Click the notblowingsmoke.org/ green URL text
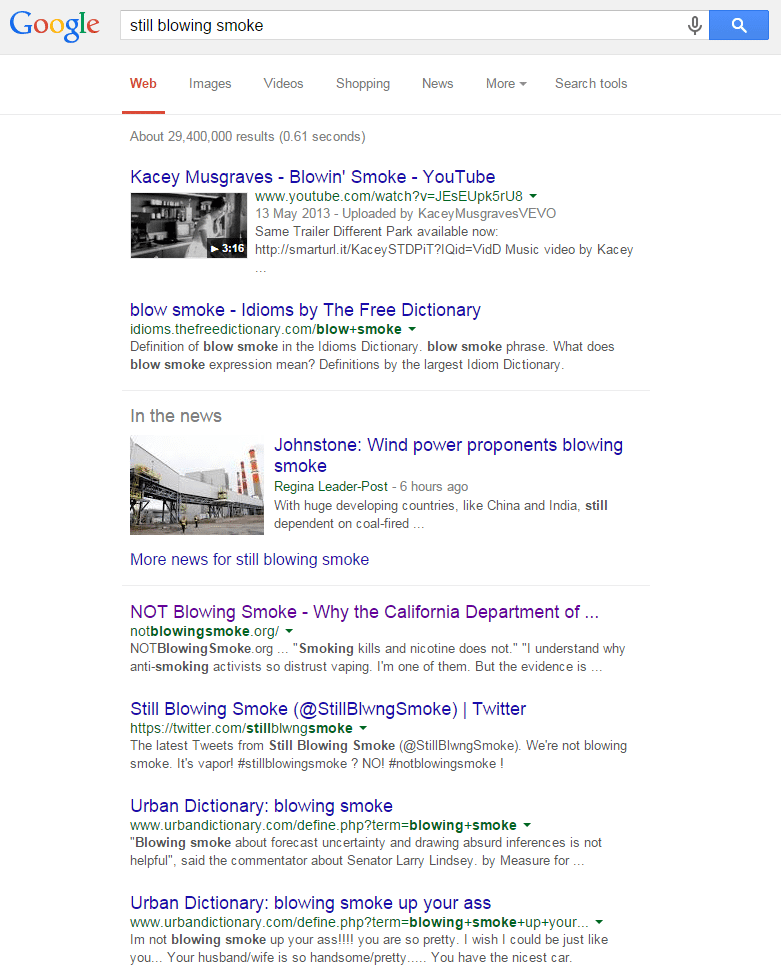Viewport: 781px width, 968px height. click(204, 632)
